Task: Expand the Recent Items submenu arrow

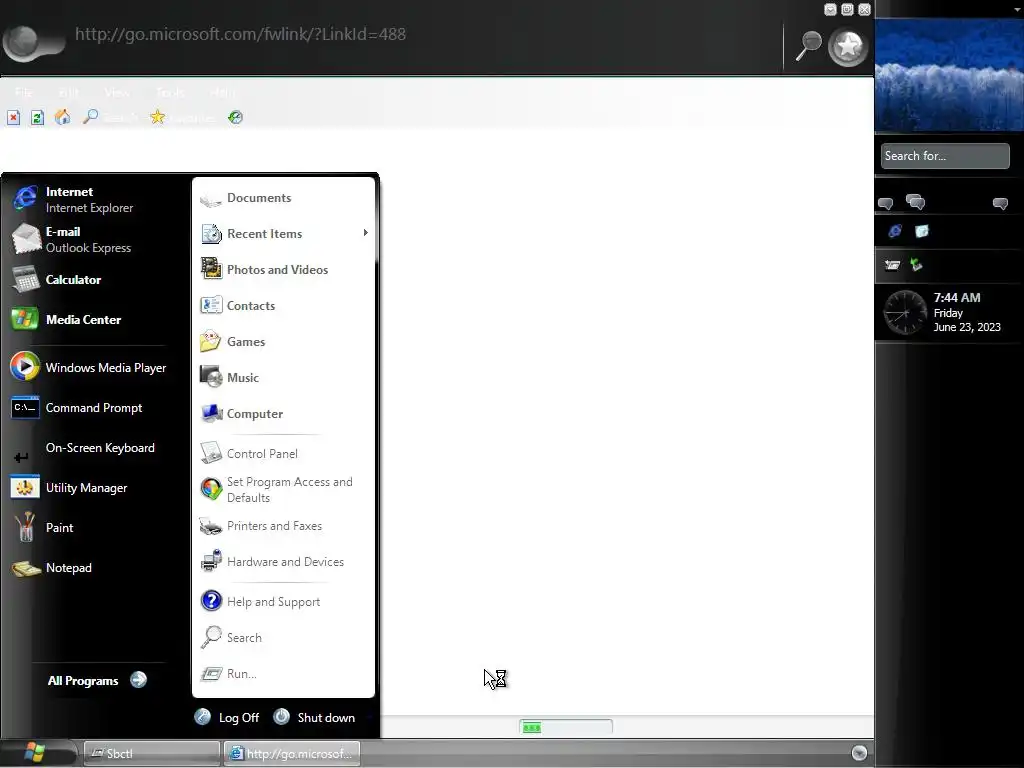Action: 366,233
